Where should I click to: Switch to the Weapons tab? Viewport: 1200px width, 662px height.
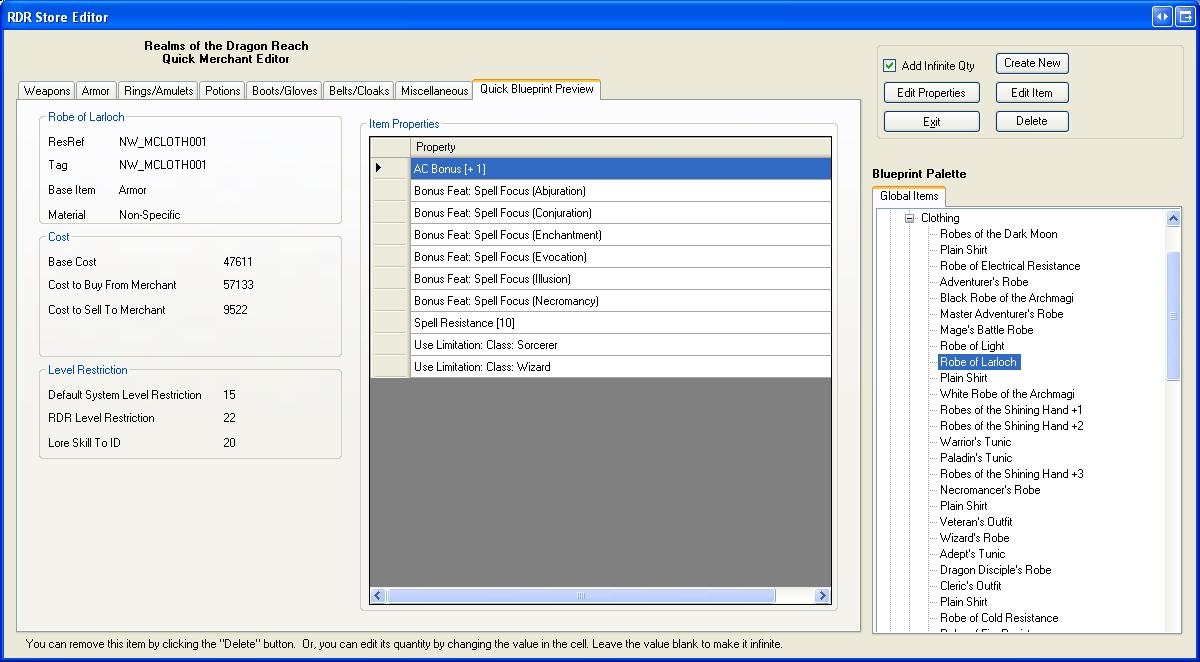(x=47, y=91)
